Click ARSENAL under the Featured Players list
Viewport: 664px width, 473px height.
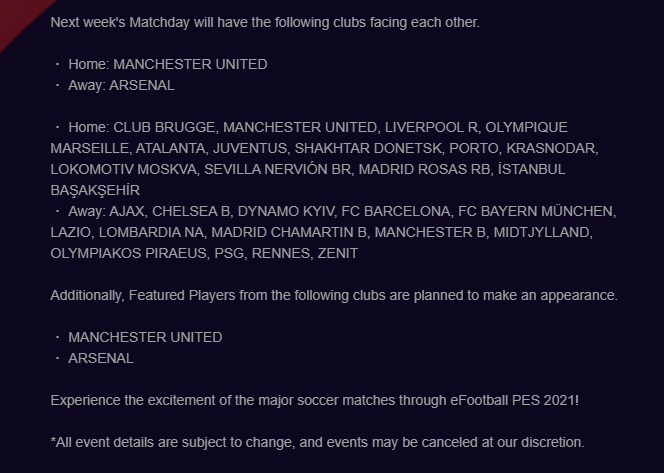point(101,358)
